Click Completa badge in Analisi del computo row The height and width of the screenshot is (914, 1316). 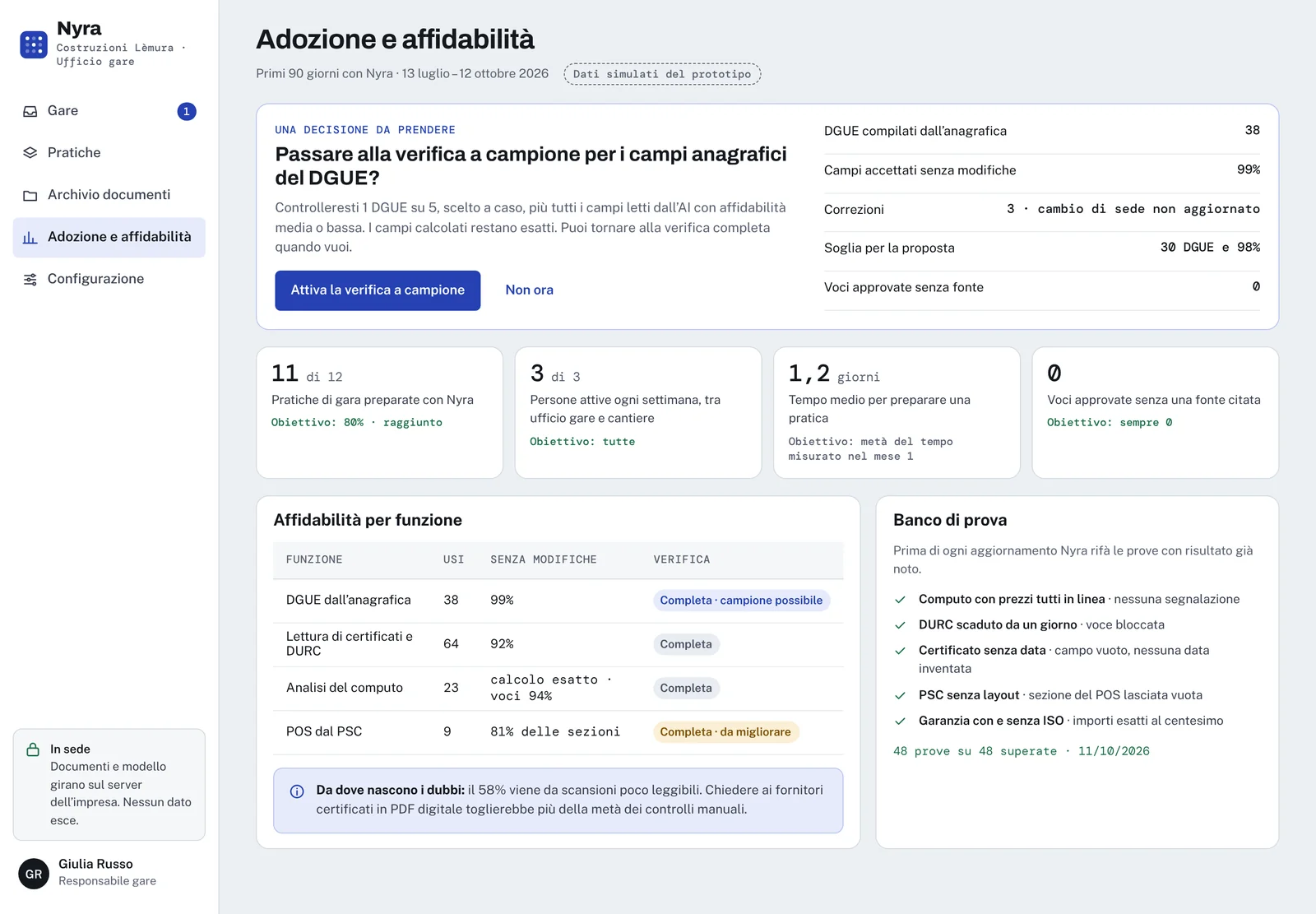(x=686, y=689)
